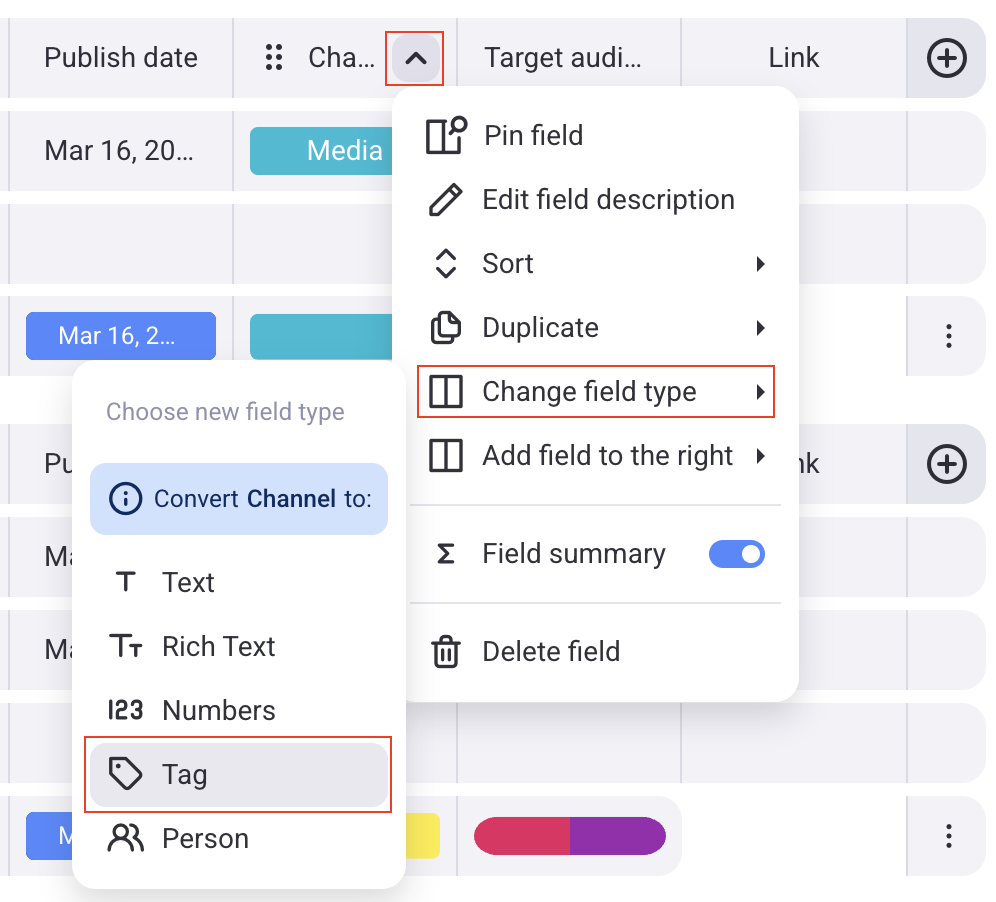The image size is (996, 902).
Task: Open the Change field type submenu
Action: (595, 392)
